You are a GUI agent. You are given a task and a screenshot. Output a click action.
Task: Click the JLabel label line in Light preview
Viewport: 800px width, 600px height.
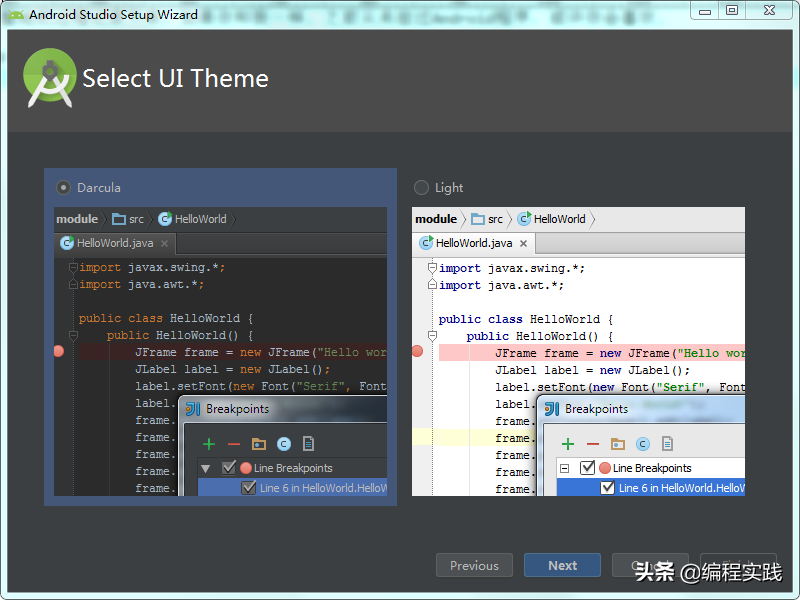point(592,370)
